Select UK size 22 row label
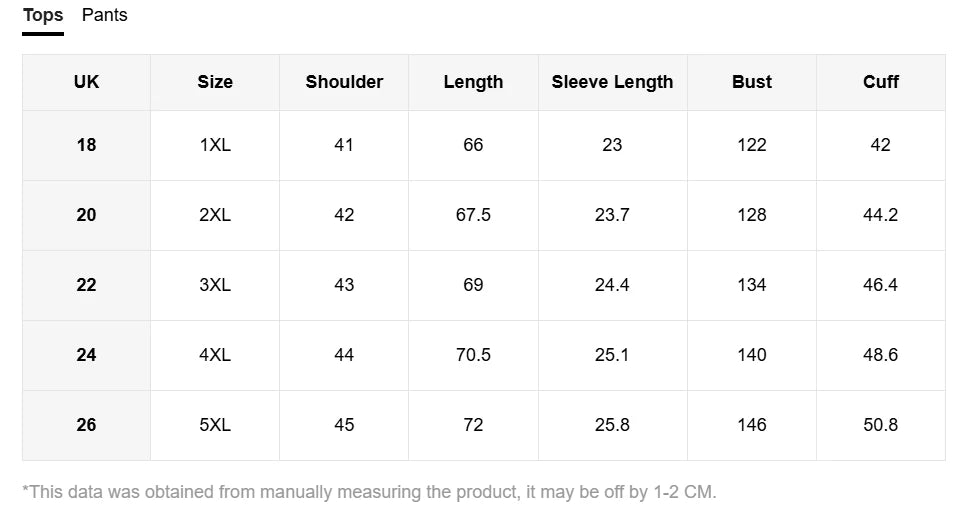The height and width of the screenshot is (516, 970). coord(86,285)
